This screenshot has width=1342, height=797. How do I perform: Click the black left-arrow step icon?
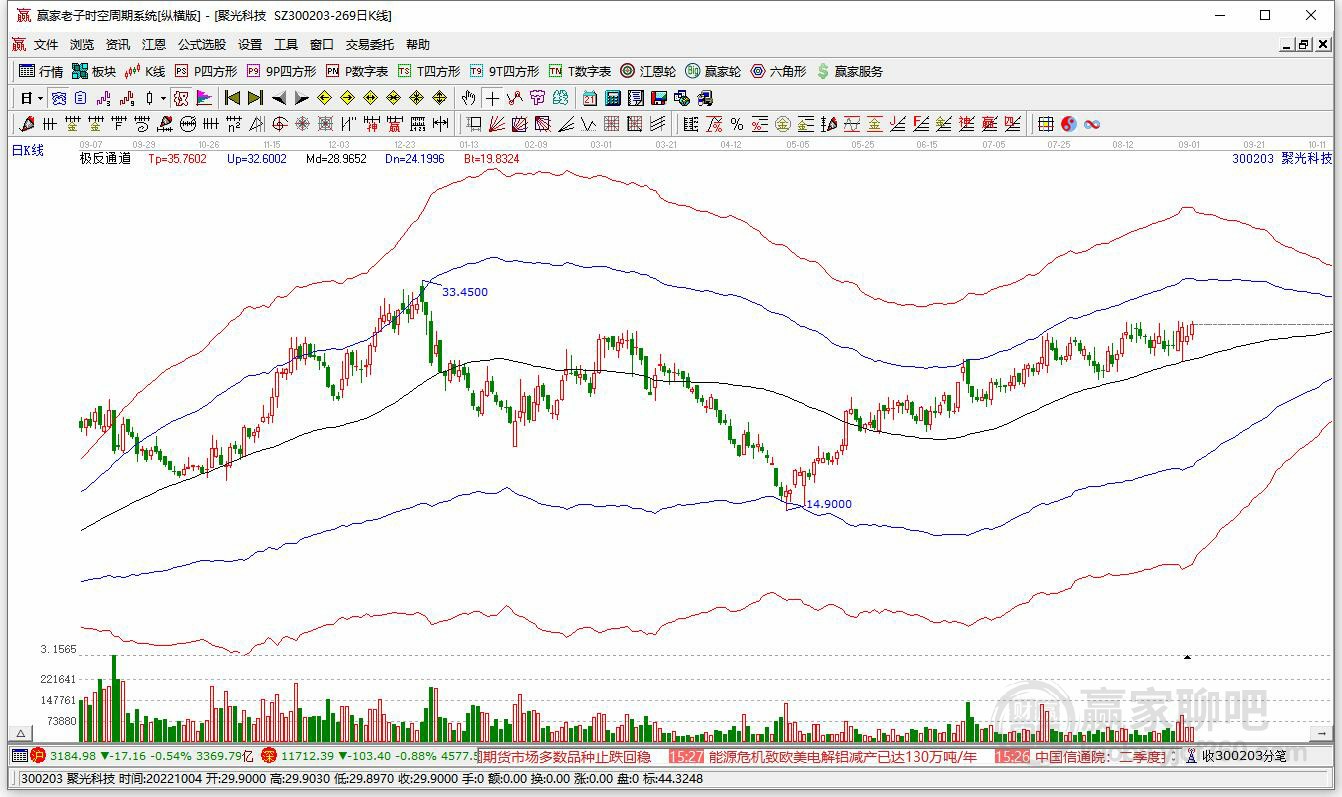coord(279,98)
